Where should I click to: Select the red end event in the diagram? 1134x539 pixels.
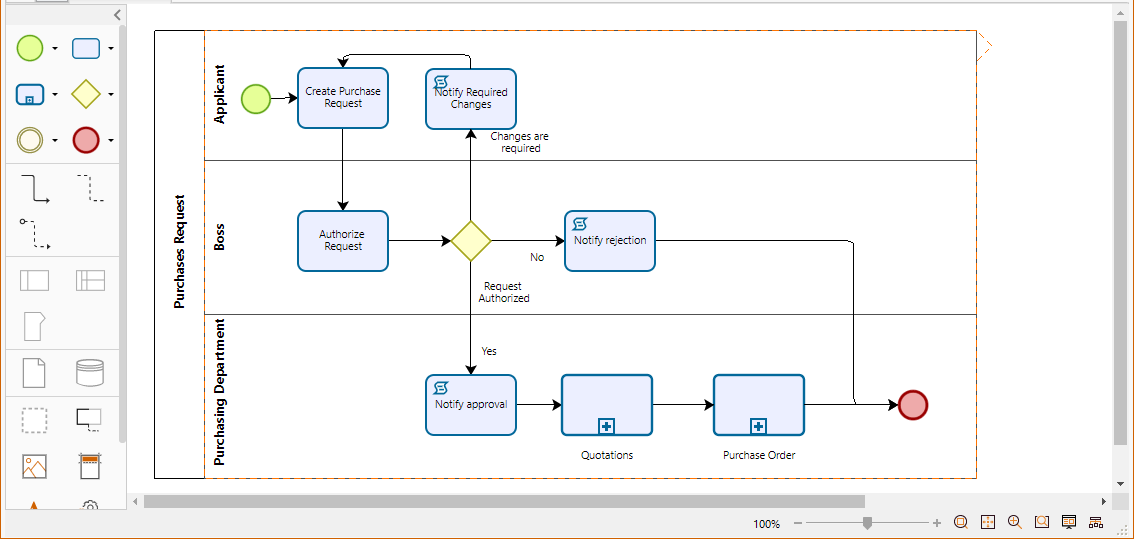pos(913,404)
